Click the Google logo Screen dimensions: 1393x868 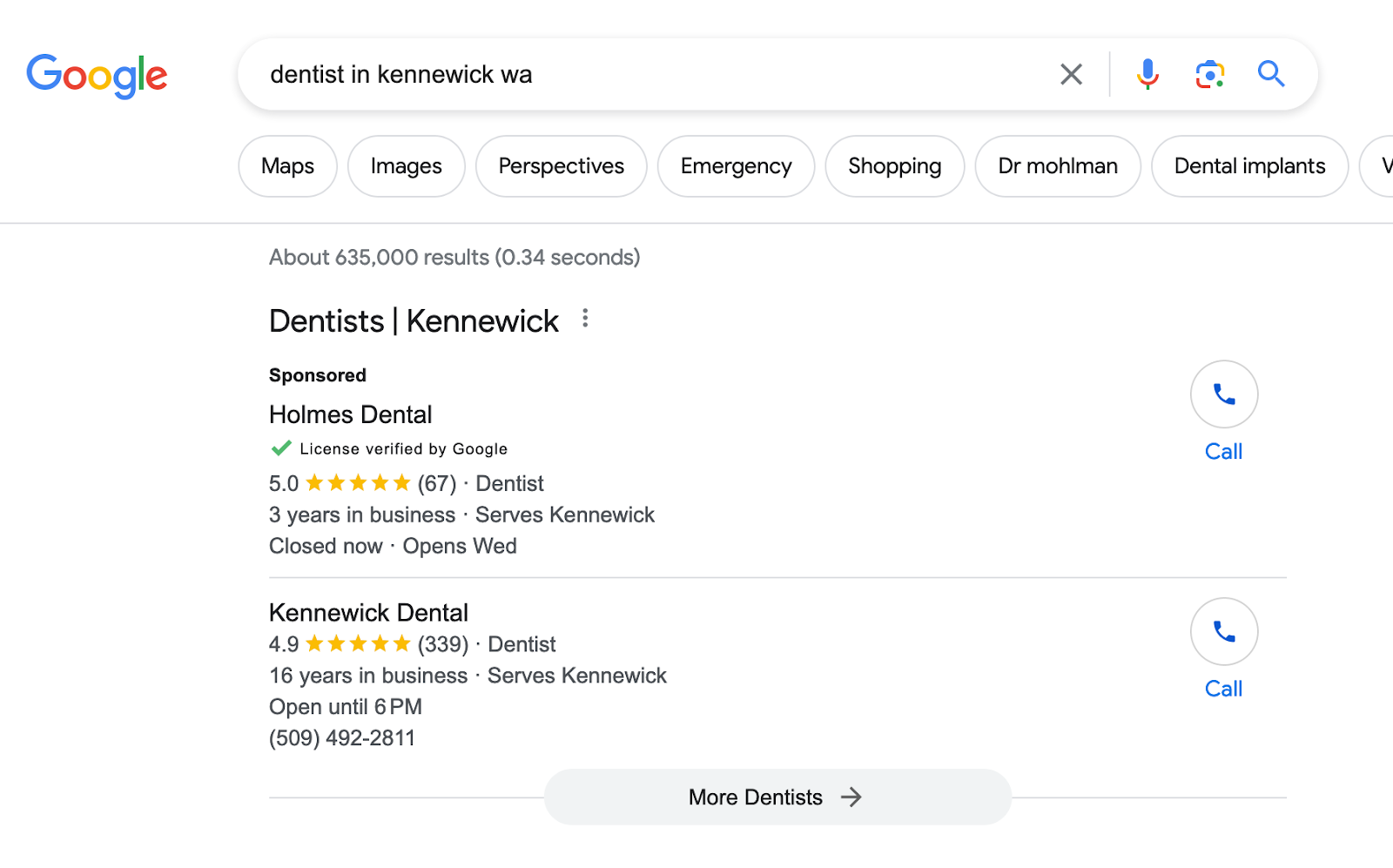(x=97, y=76)
